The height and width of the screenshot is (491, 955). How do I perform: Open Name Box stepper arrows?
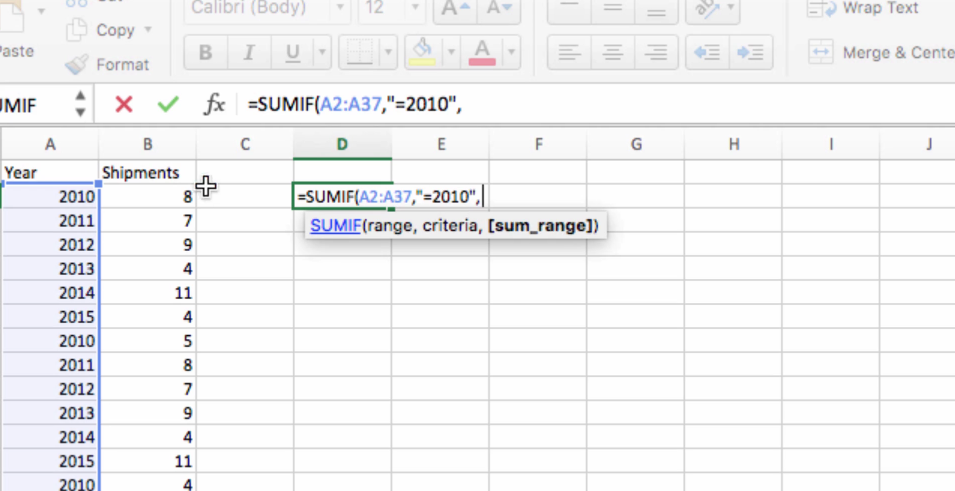coord(80,104)
